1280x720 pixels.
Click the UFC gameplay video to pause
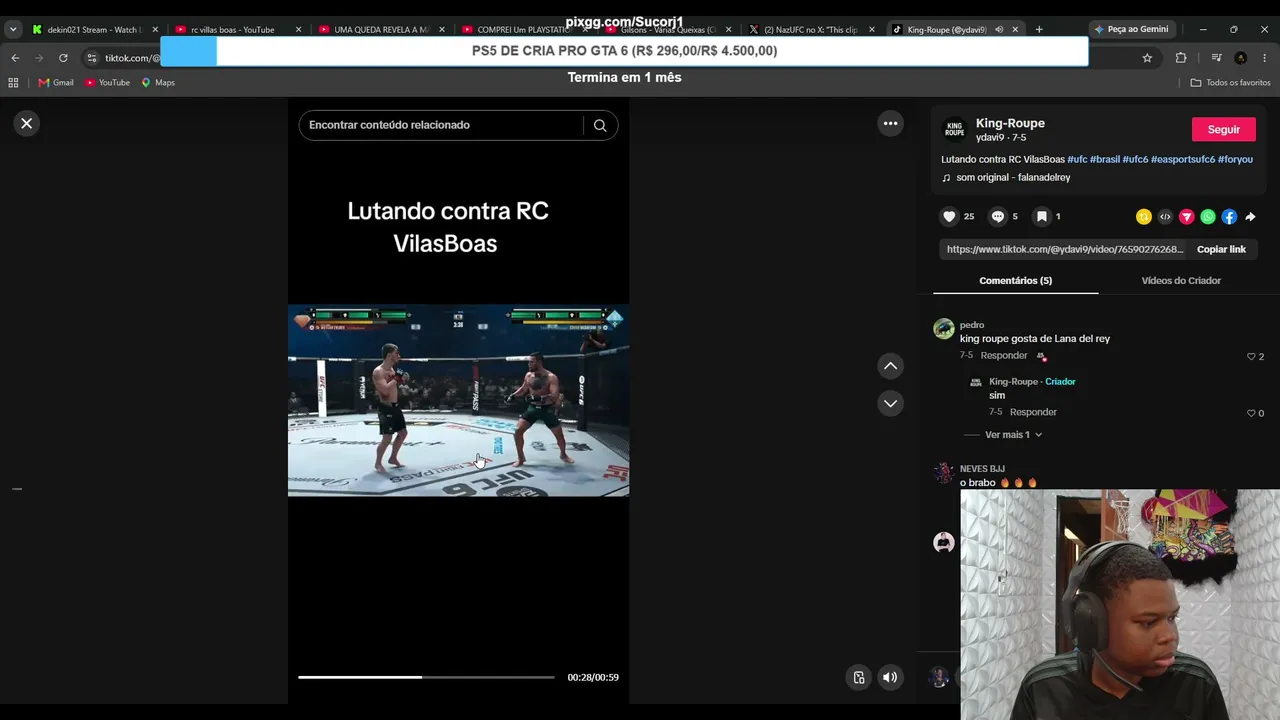point(459,400)
